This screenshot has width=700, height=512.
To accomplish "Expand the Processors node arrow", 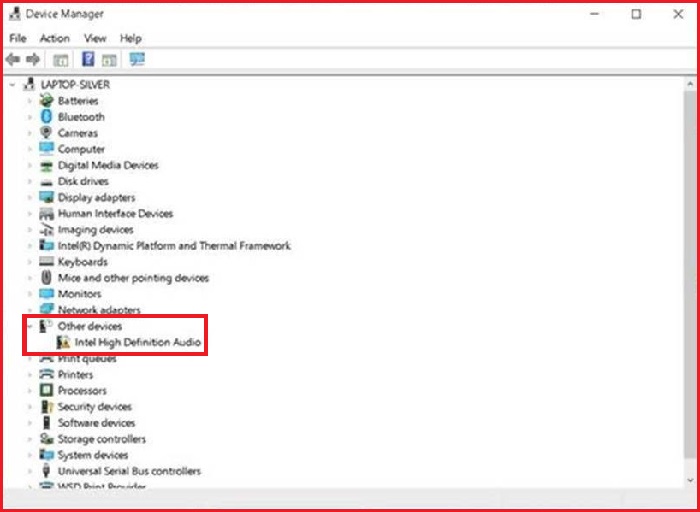I will coord(30,391).
